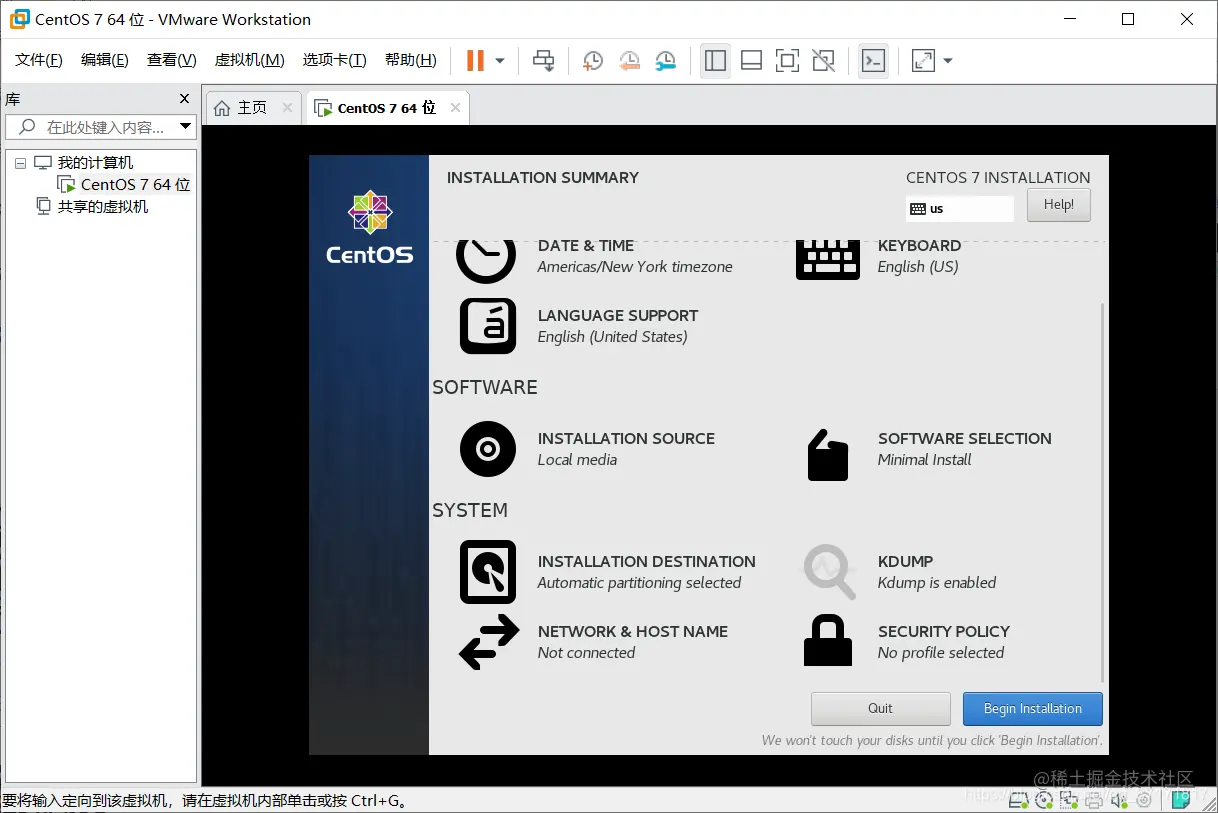Toggle the library sidebar view icon
Viewport: 1218px width, 813px height.
[x=715, y=61]
